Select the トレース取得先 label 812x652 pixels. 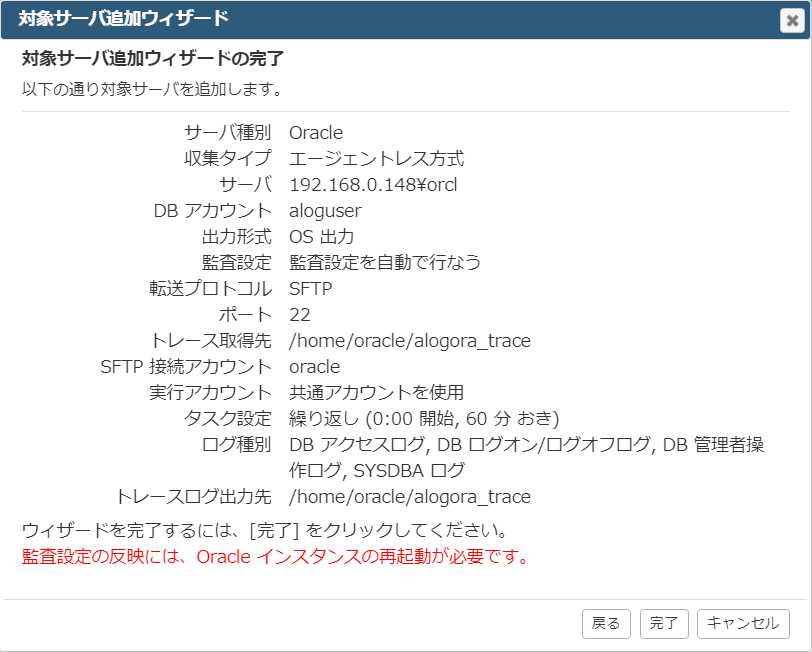click(210, 341)
